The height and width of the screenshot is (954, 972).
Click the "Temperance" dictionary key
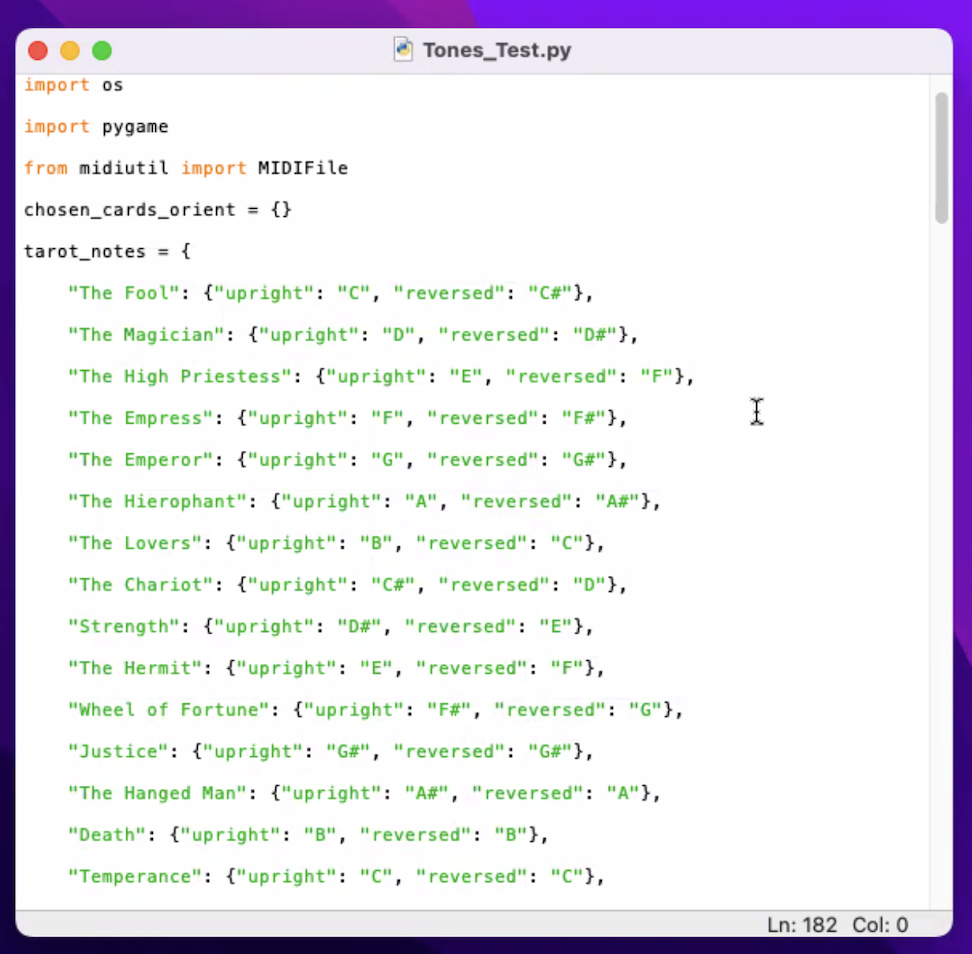pos(135,877)
